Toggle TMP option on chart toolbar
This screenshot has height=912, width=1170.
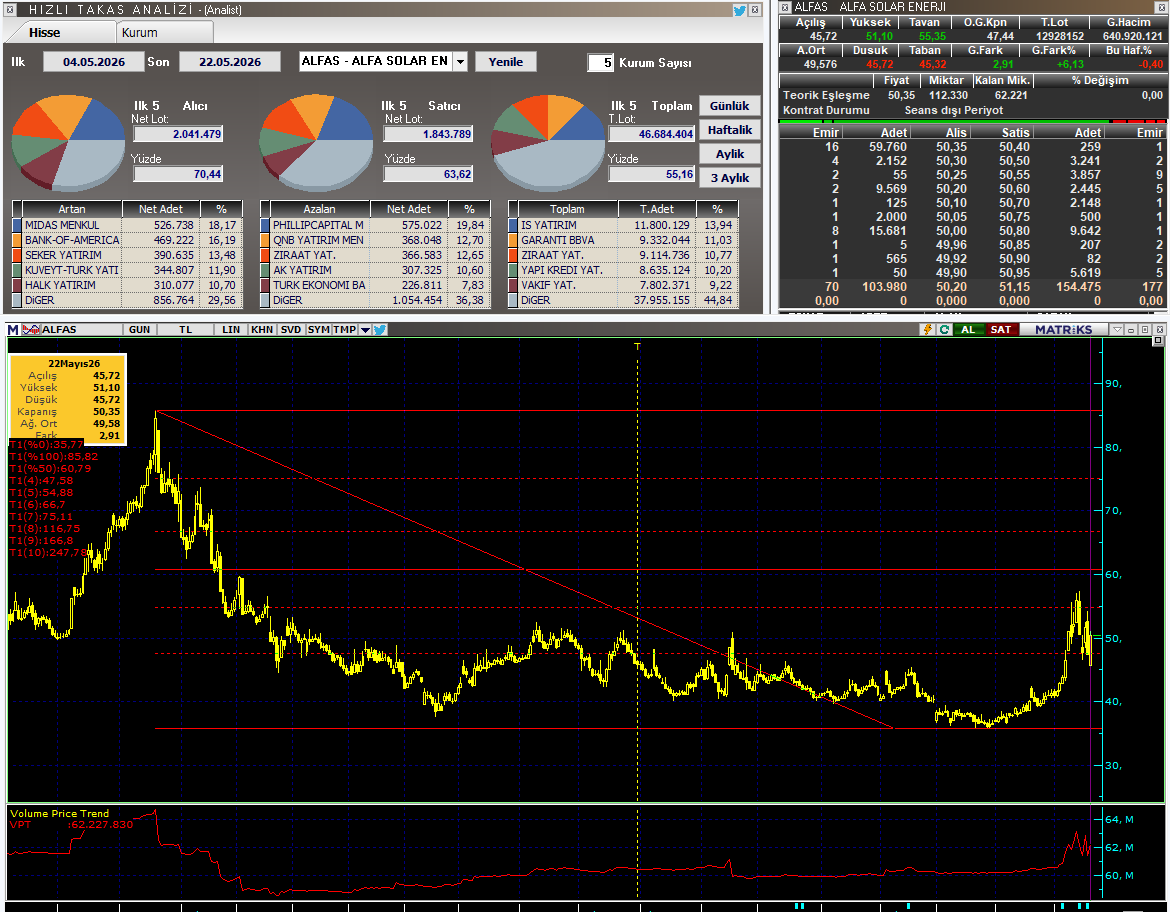click(345, 329)
